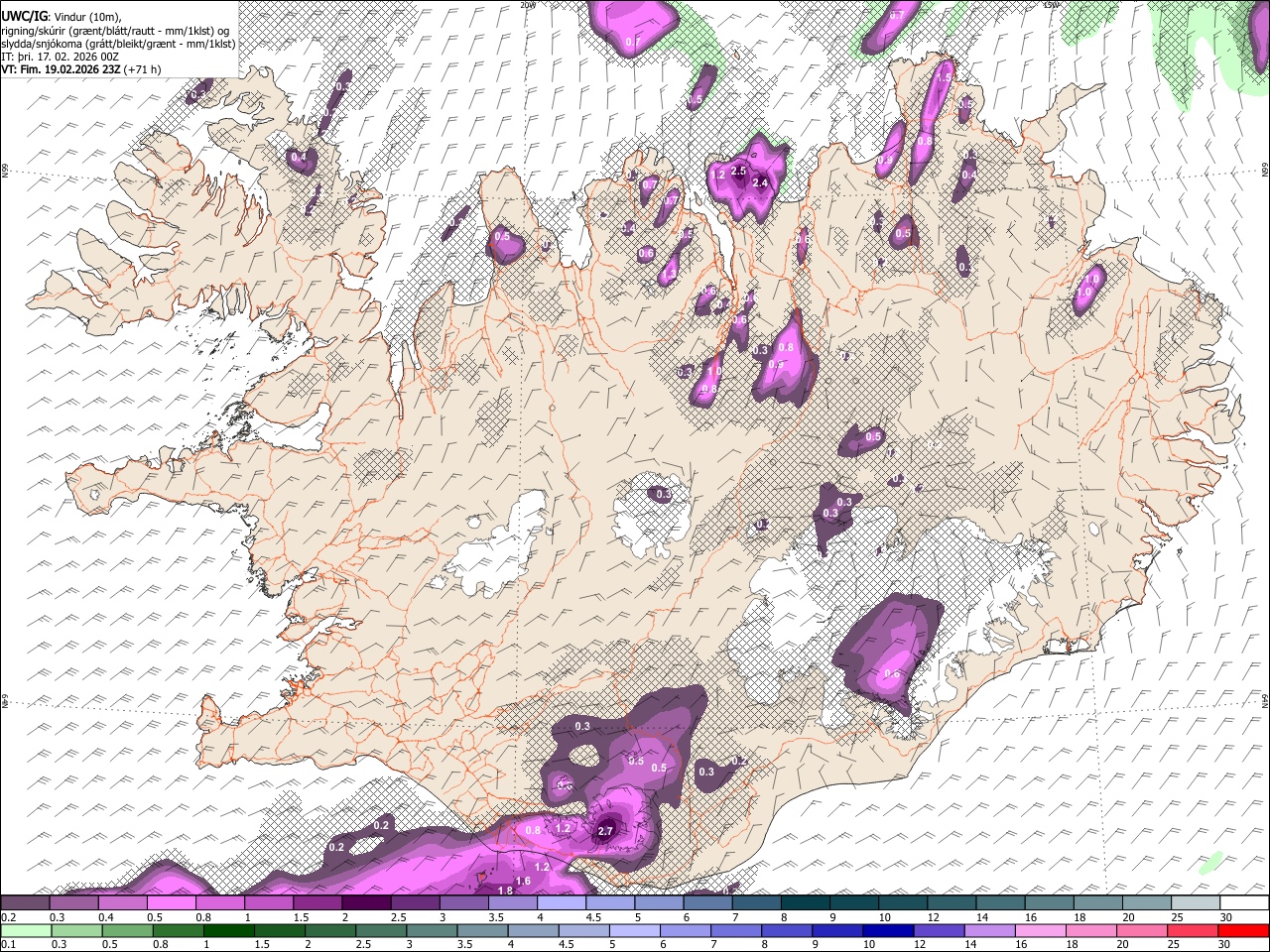The height and width of the screenshot is (952, 1270).
Task: Click top legend swatch between 0.2 and 0.3
Action: 25,902
